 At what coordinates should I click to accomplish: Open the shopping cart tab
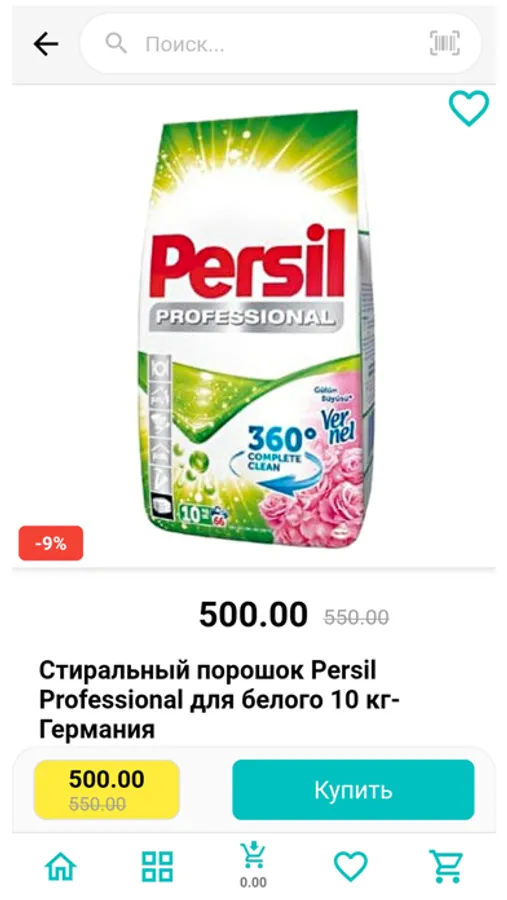(x=446, y=866)
